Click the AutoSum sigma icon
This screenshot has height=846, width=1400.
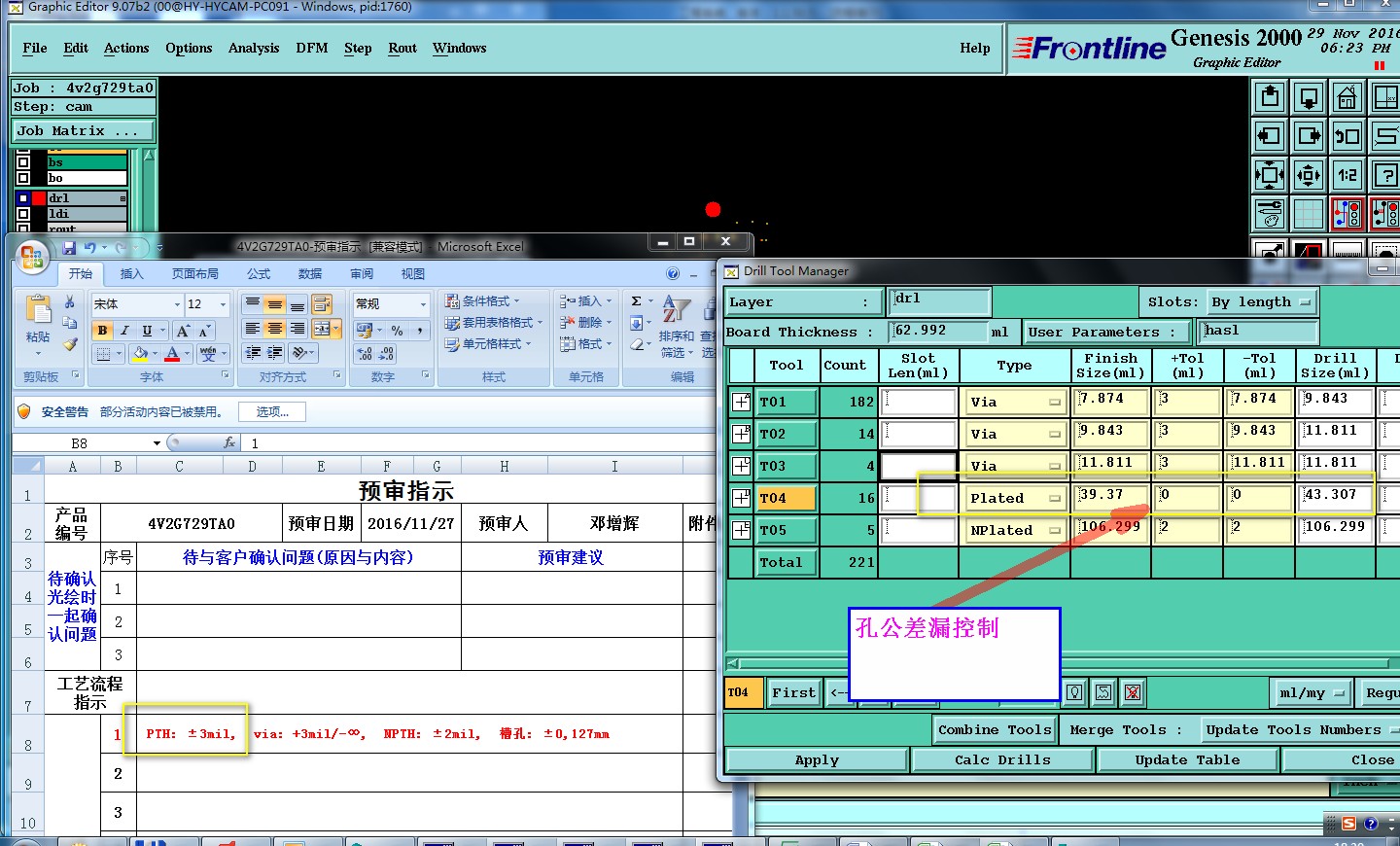tap(636, 301)
